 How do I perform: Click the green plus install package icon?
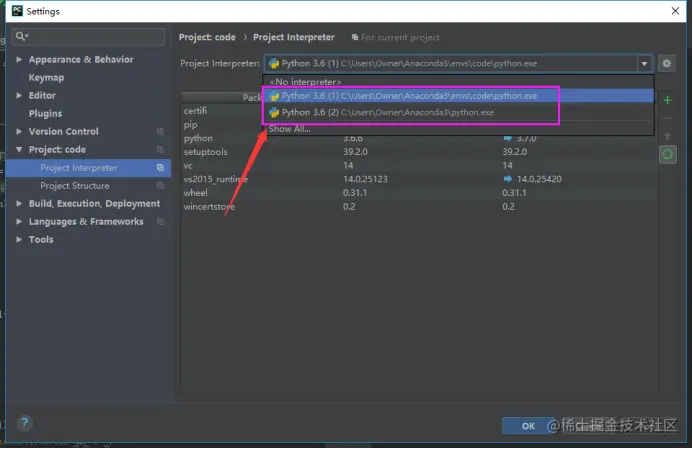coord(667,100)
